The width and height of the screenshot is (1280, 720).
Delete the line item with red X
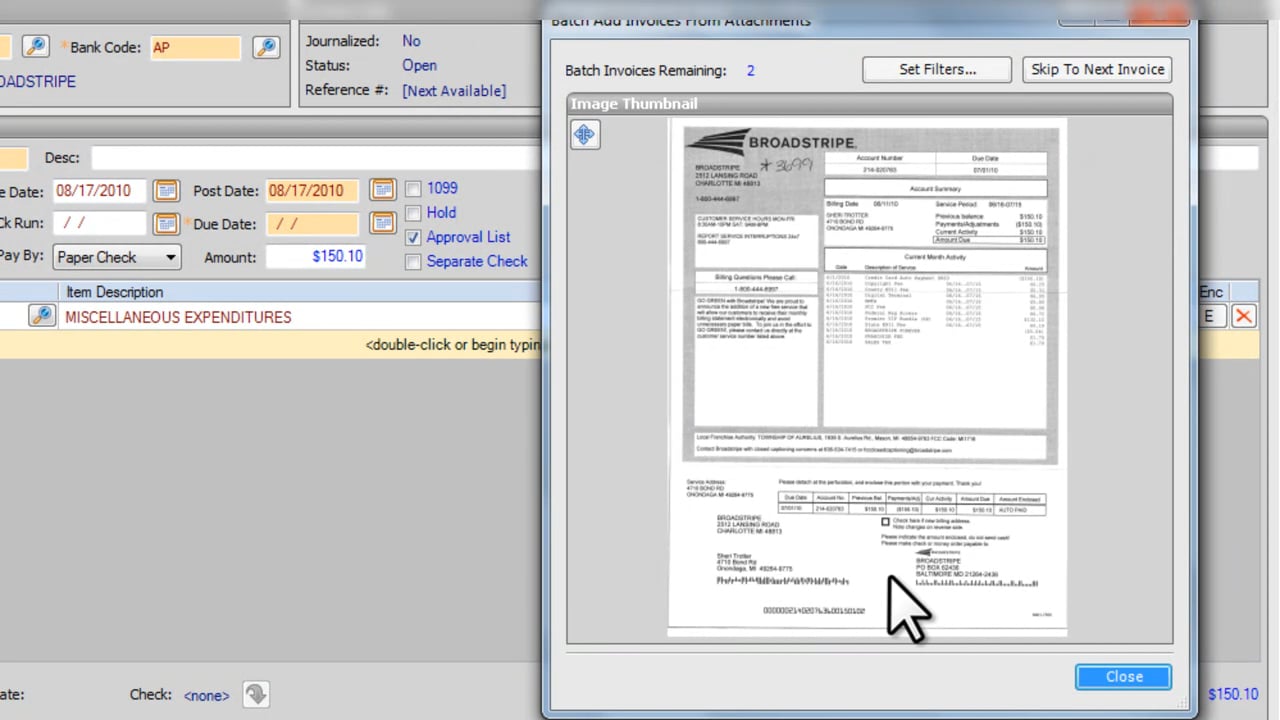pyautogui.click(x=1243, y=316)
